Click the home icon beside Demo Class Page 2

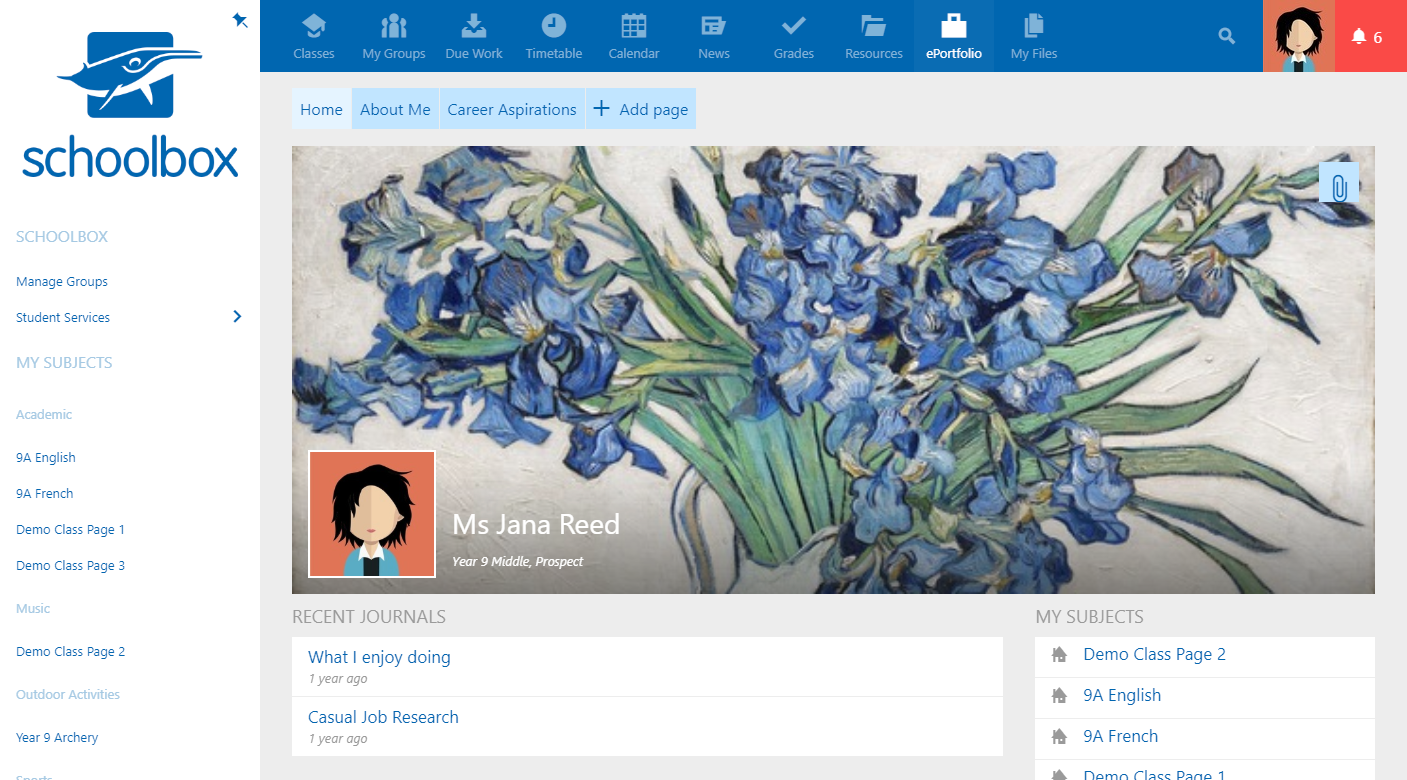1059,655
